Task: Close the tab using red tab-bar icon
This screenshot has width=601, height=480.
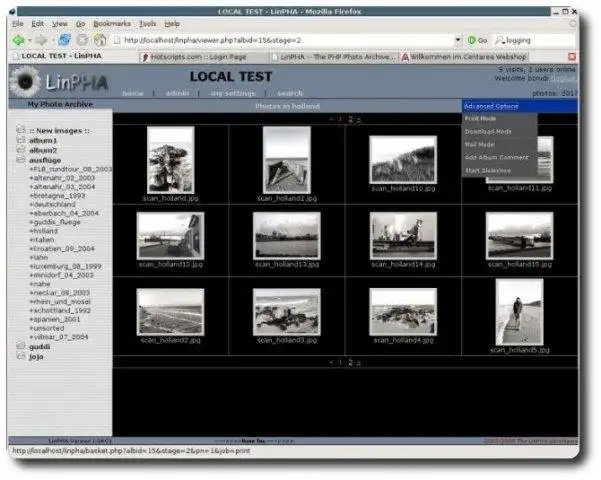Action: 572,57
